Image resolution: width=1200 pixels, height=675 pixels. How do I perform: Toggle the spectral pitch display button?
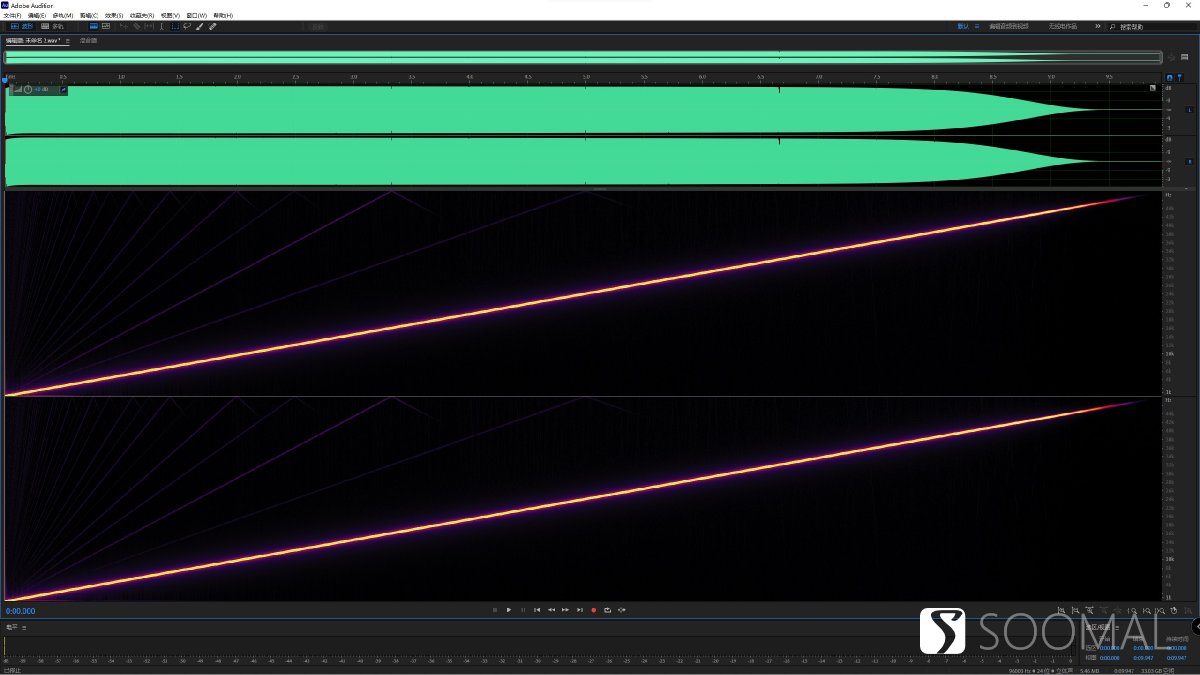tap(106, 27)
